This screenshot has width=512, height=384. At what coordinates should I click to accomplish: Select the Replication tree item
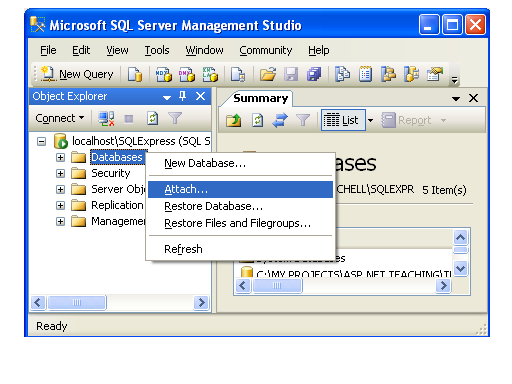click(x=117, y=205)
